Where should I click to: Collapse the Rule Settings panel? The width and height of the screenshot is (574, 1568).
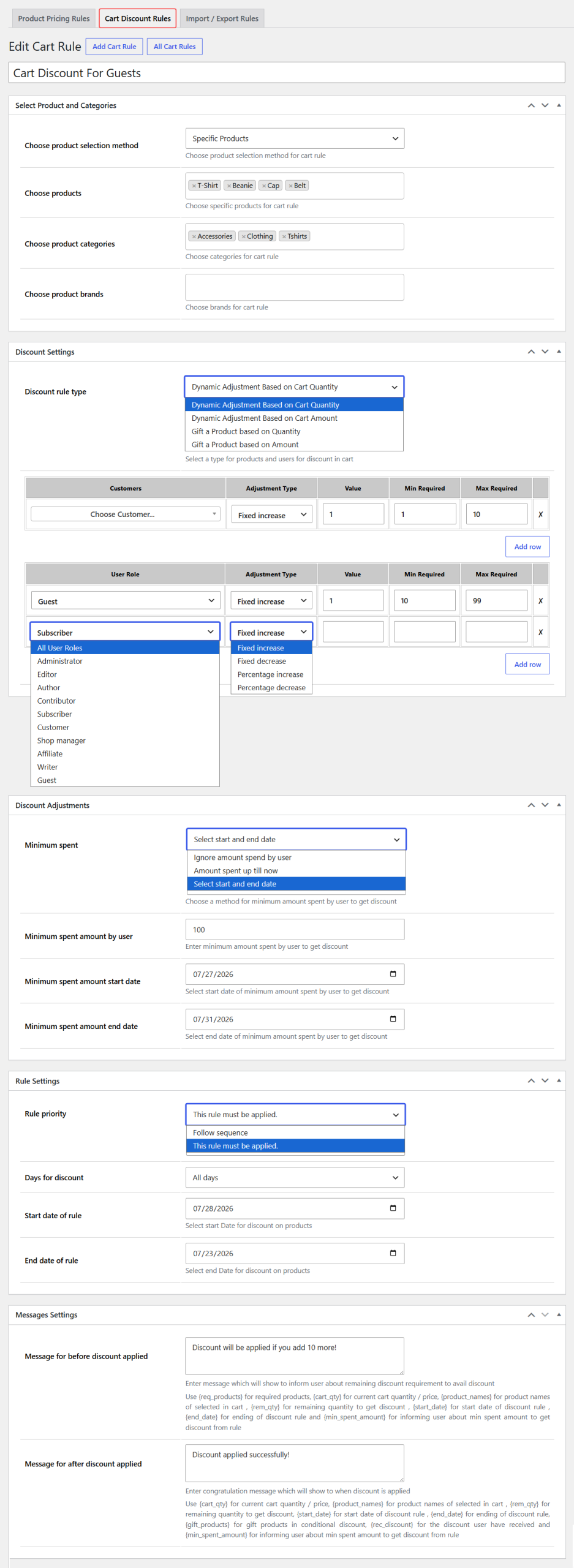pos(559,1080)
